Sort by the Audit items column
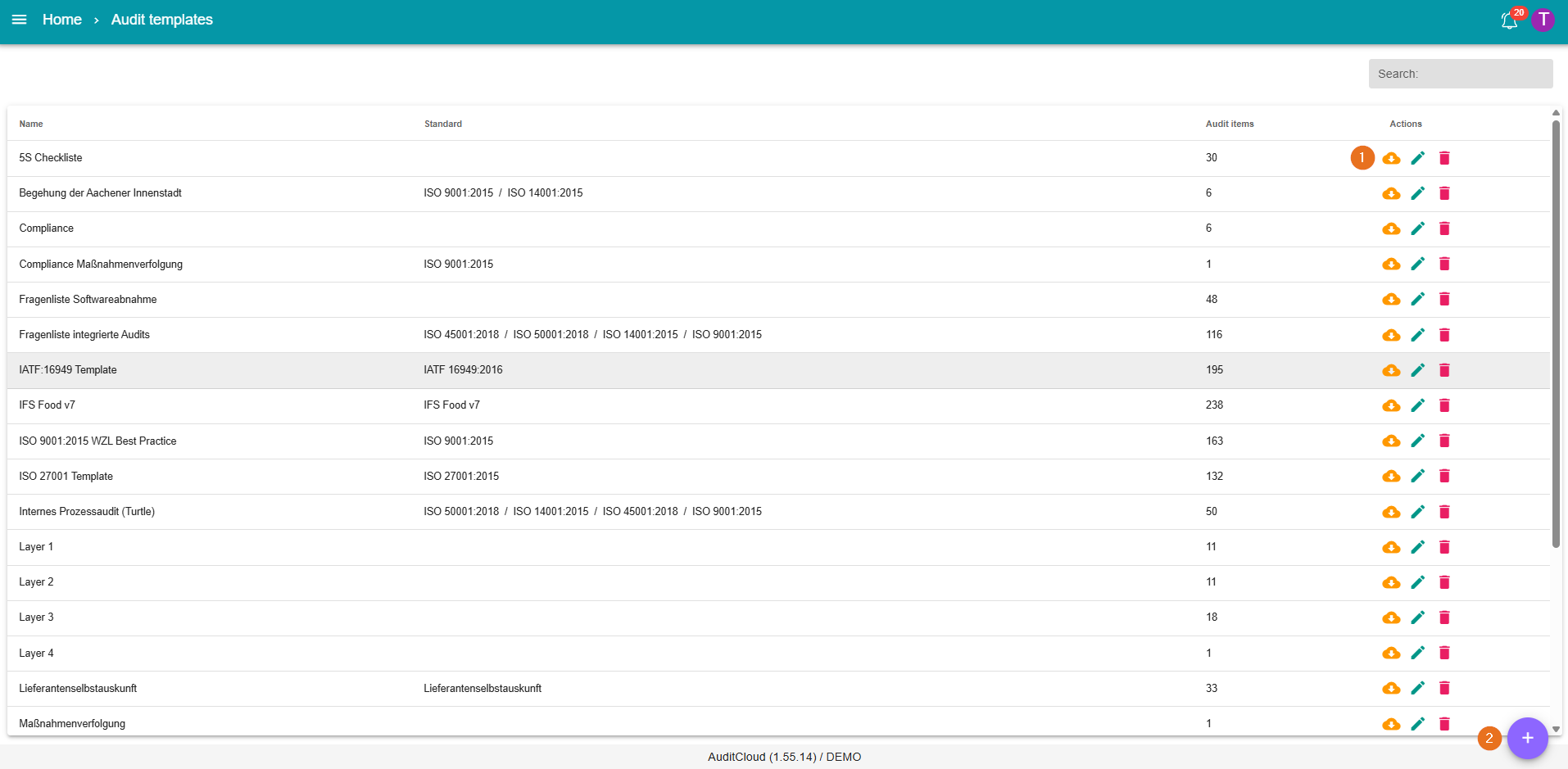 point(1229,124)
